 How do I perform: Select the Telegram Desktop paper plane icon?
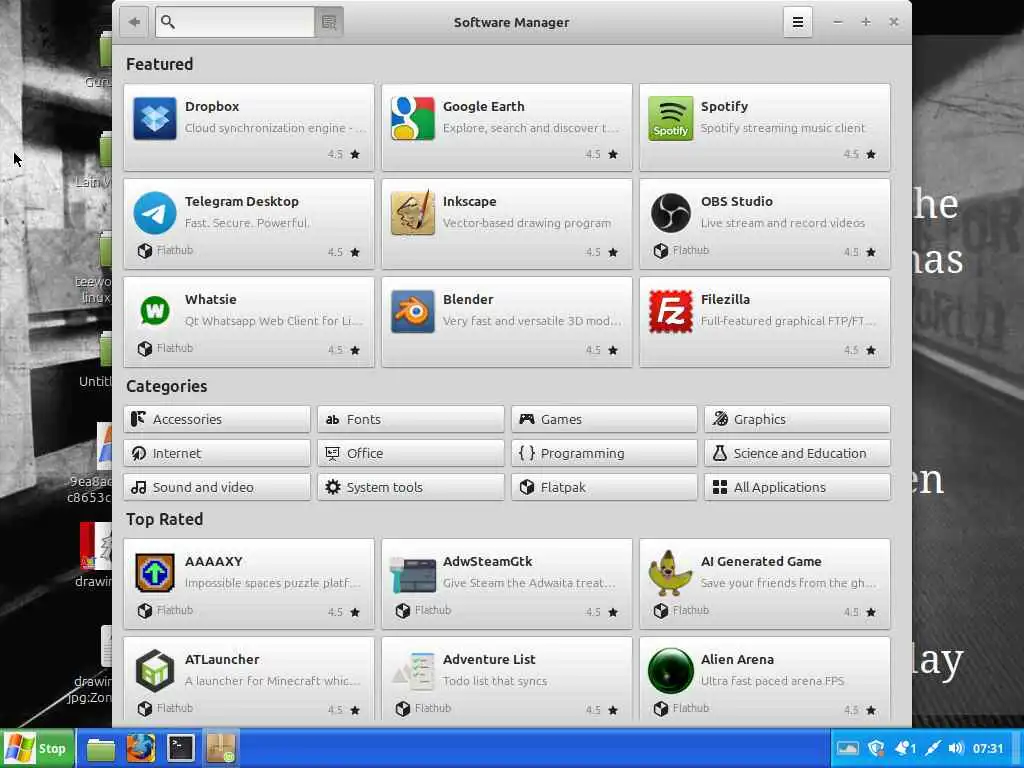tap(155, 213)
